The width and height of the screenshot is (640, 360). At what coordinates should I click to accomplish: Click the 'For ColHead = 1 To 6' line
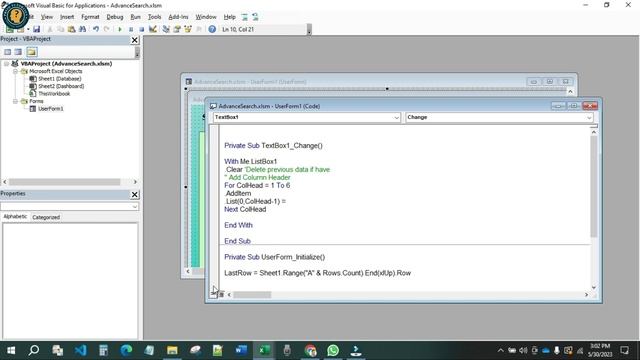coord(257,185)
